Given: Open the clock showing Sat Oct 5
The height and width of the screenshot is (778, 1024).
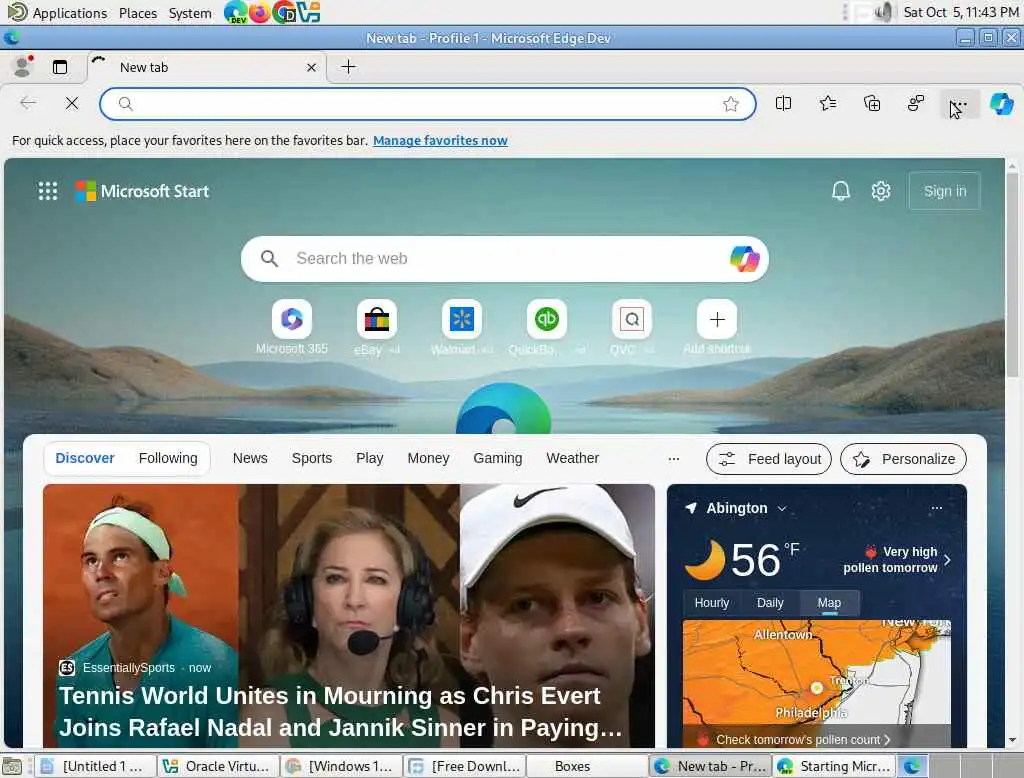Looking at the screenshot, I should tap(961, 12).
